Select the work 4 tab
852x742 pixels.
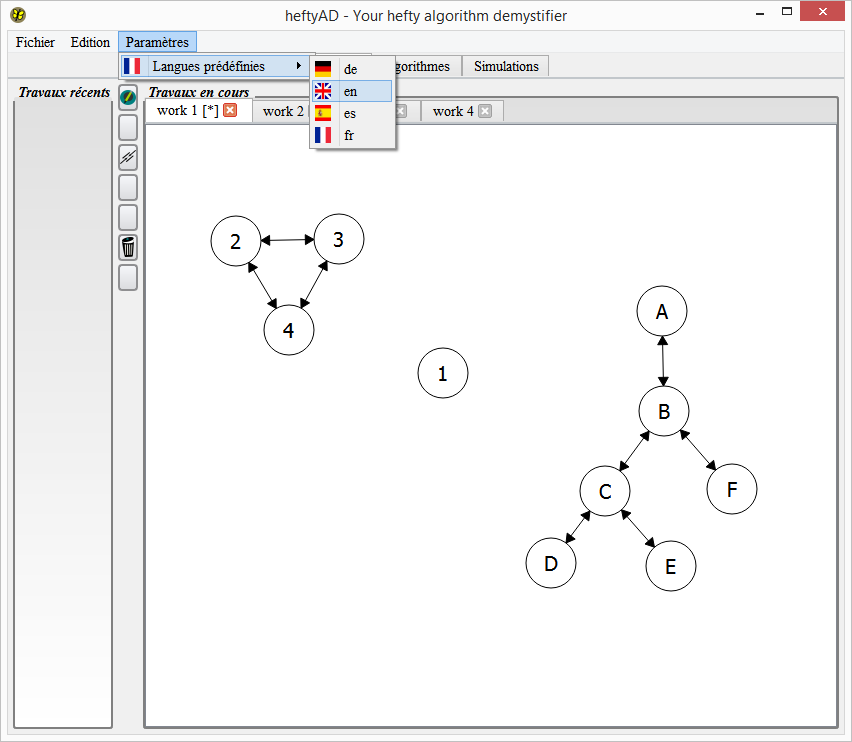[462, 111]
